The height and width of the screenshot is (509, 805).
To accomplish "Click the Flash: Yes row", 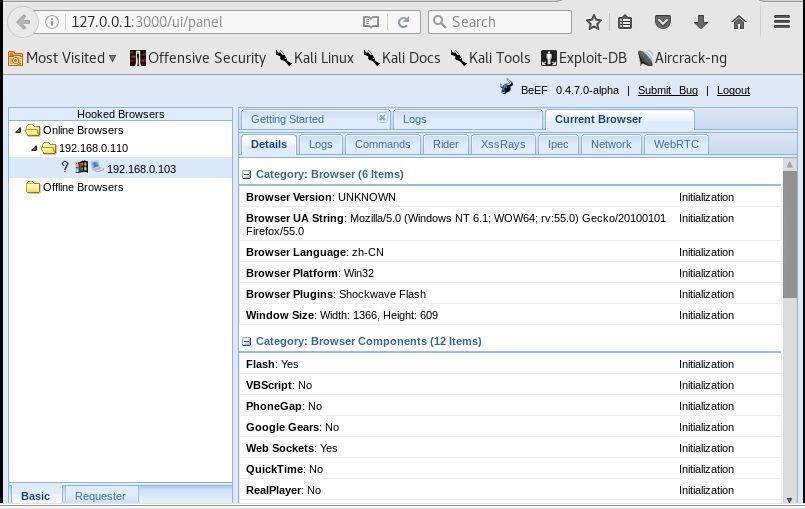I will [x=510, y=364].
